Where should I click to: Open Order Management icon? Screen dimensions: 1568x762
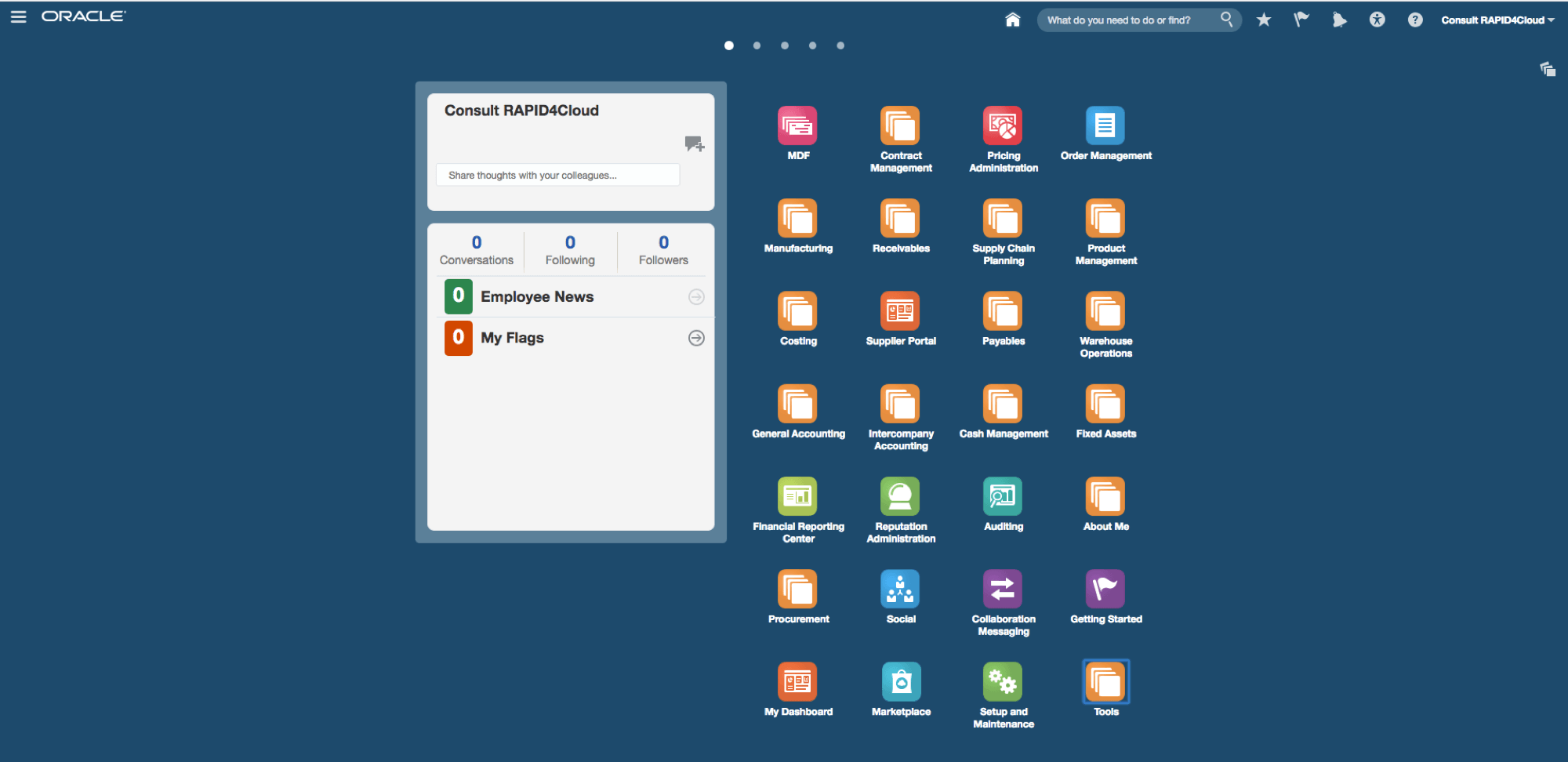click(1105, 125)
